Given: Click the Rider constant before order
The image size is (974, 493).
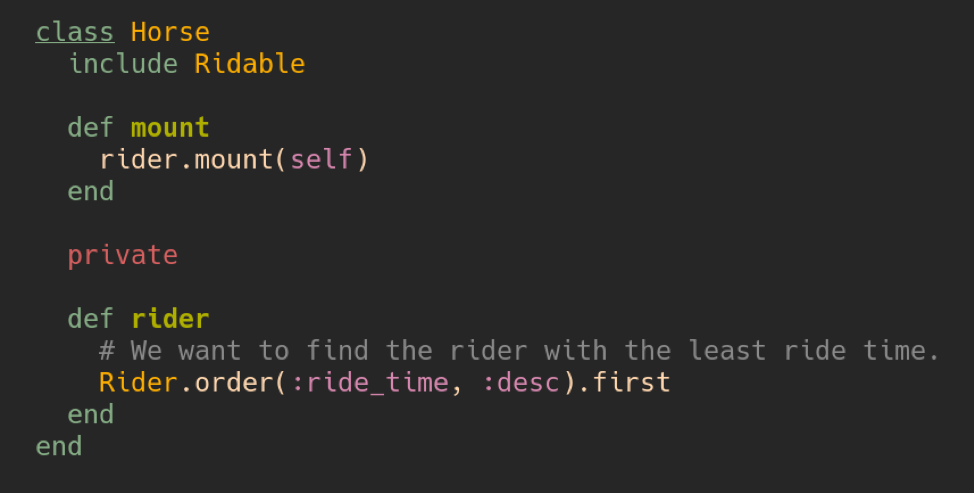Looking at the screenshot, I should [139, 382].
